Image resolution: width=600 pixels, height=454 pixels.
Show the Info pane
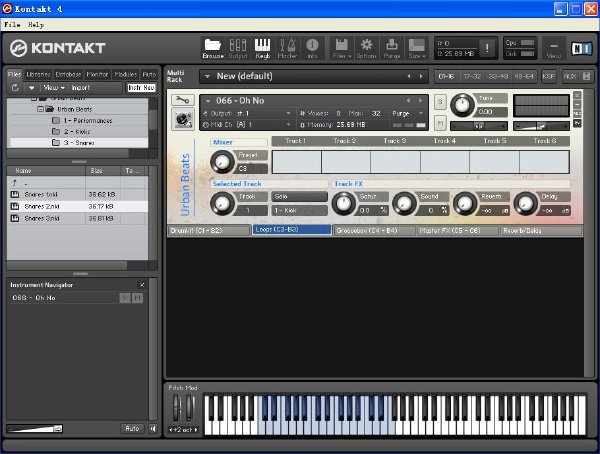(312, 48)
